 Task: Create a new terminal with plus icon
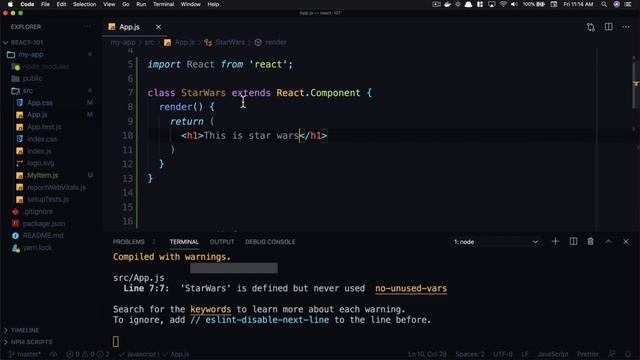[556, 242]
